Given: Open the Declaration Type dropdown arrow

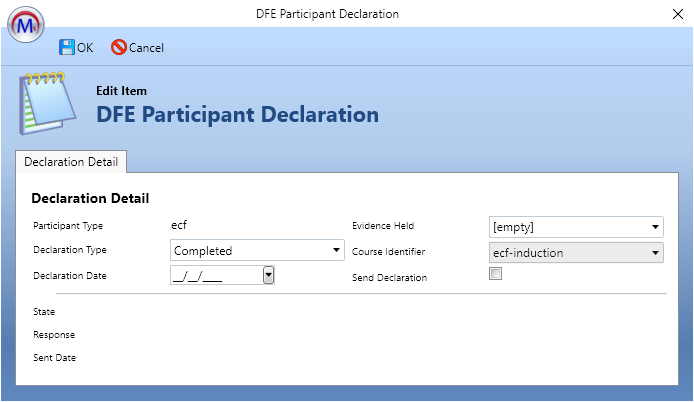Looking at the screenshot, I should point(335,250).
